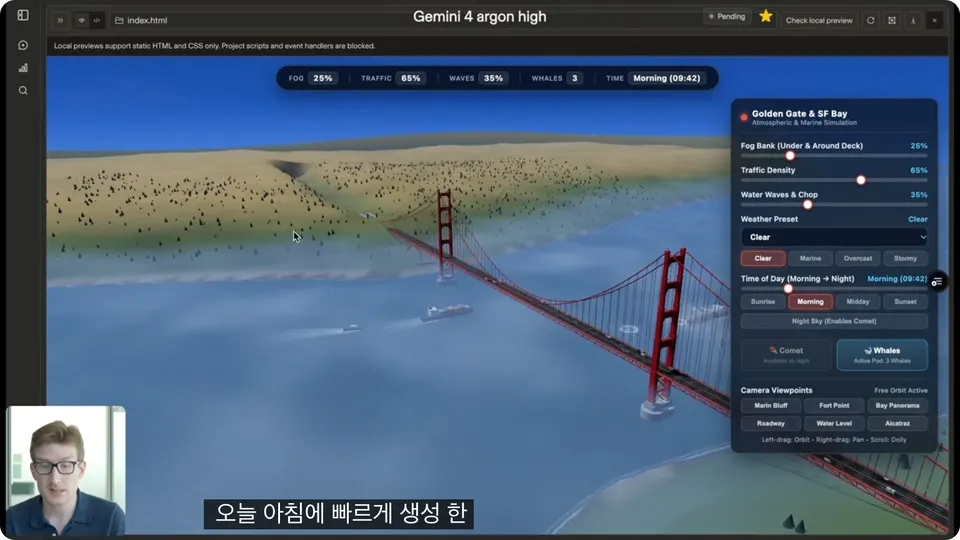Select Sunset time of day
This screenshot has height=540, width=960.
(905, 302)
